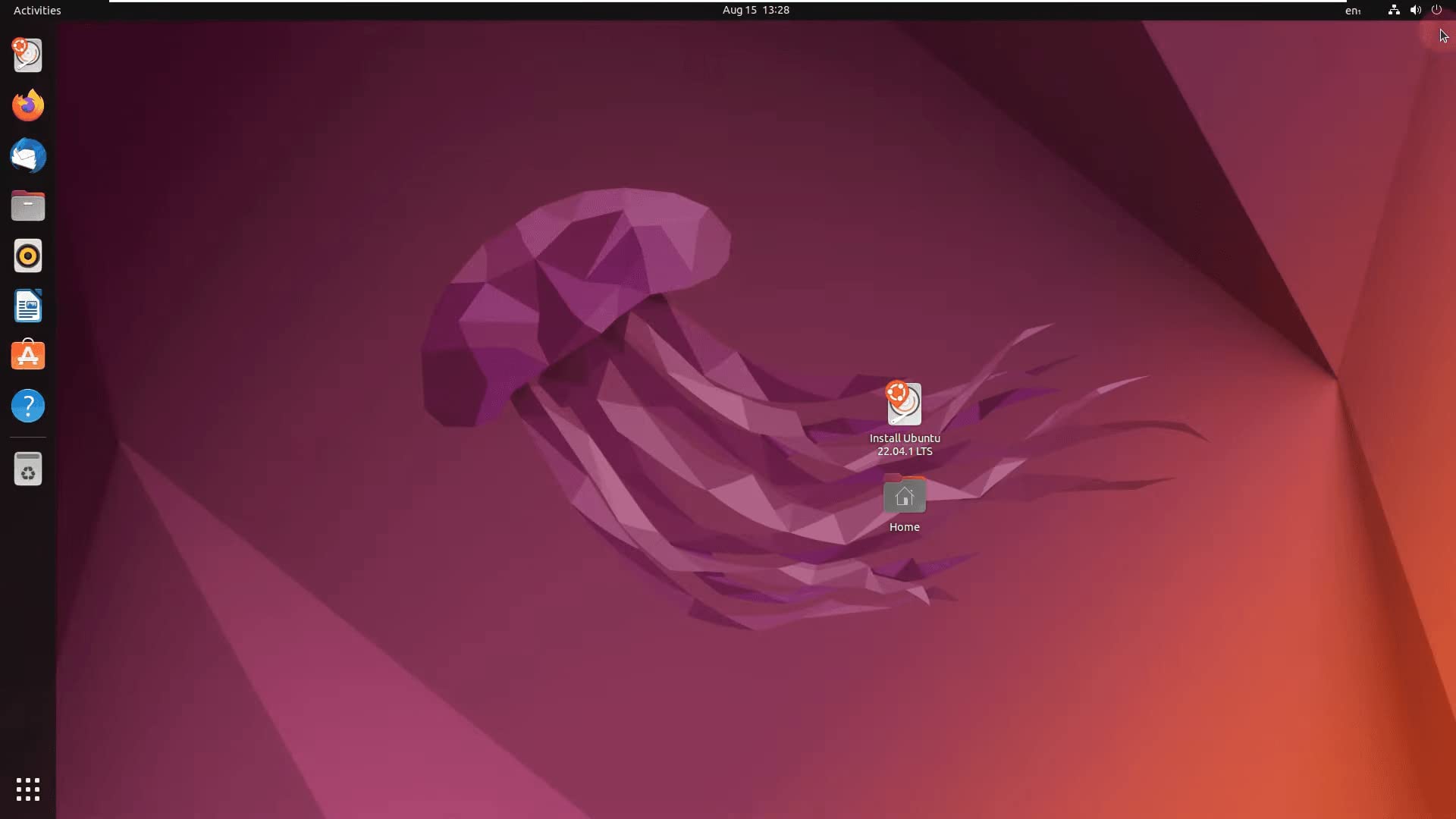Open the Files manager dock icon
1456x819 pixels.
point(28,206)
